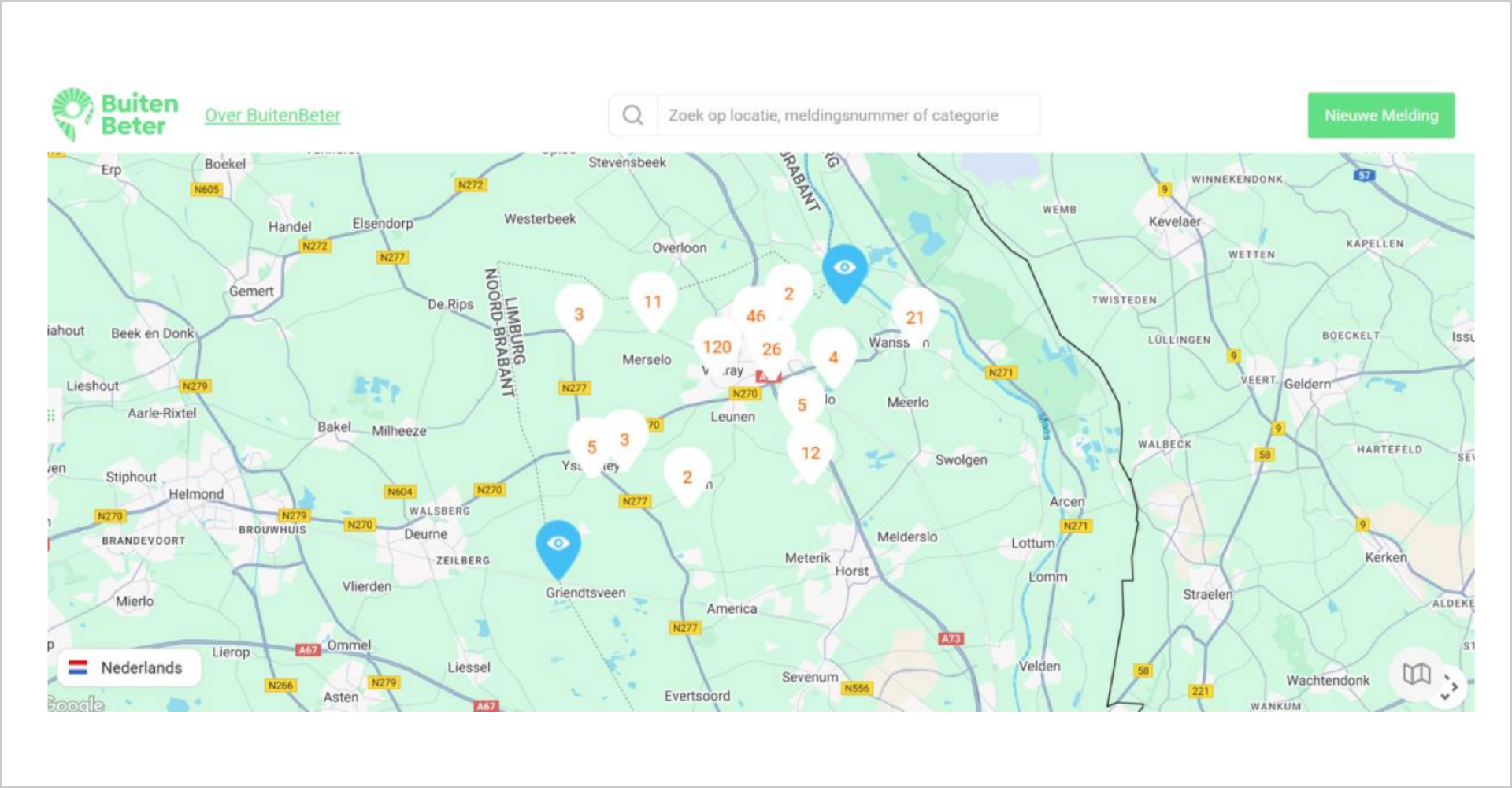Click the BuitenBeter logo icon
This screenshot has width=1512, height=788.
click(x=72, y=113)
